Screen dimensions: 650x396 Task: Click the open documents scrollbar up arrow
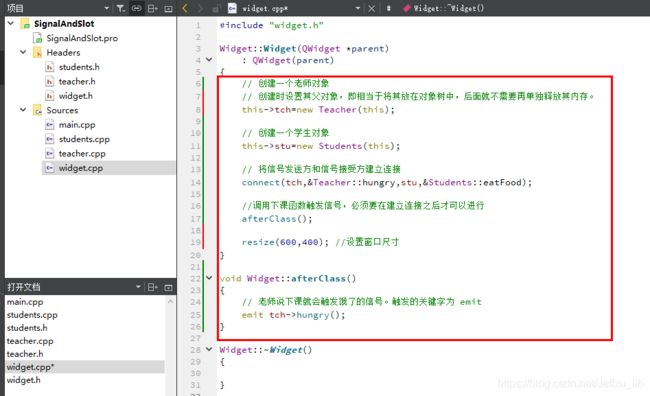[x=170, y=301]
